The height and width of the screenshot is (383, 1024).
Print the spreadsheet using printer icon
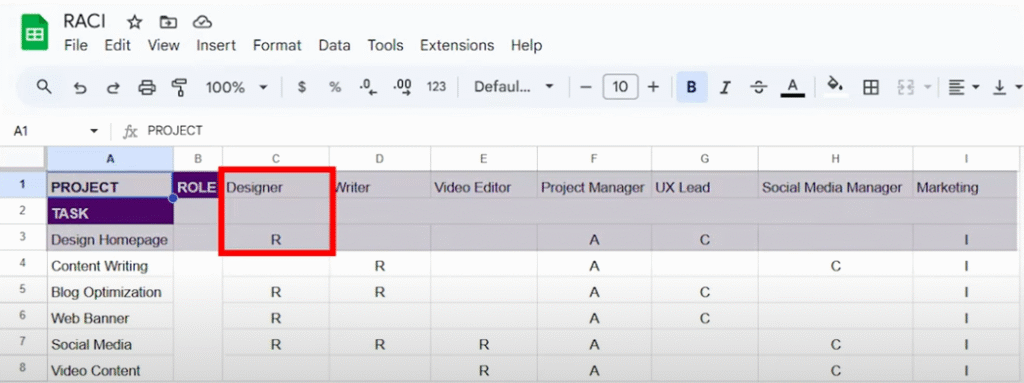pyautogui.click(x=147, y=87)
